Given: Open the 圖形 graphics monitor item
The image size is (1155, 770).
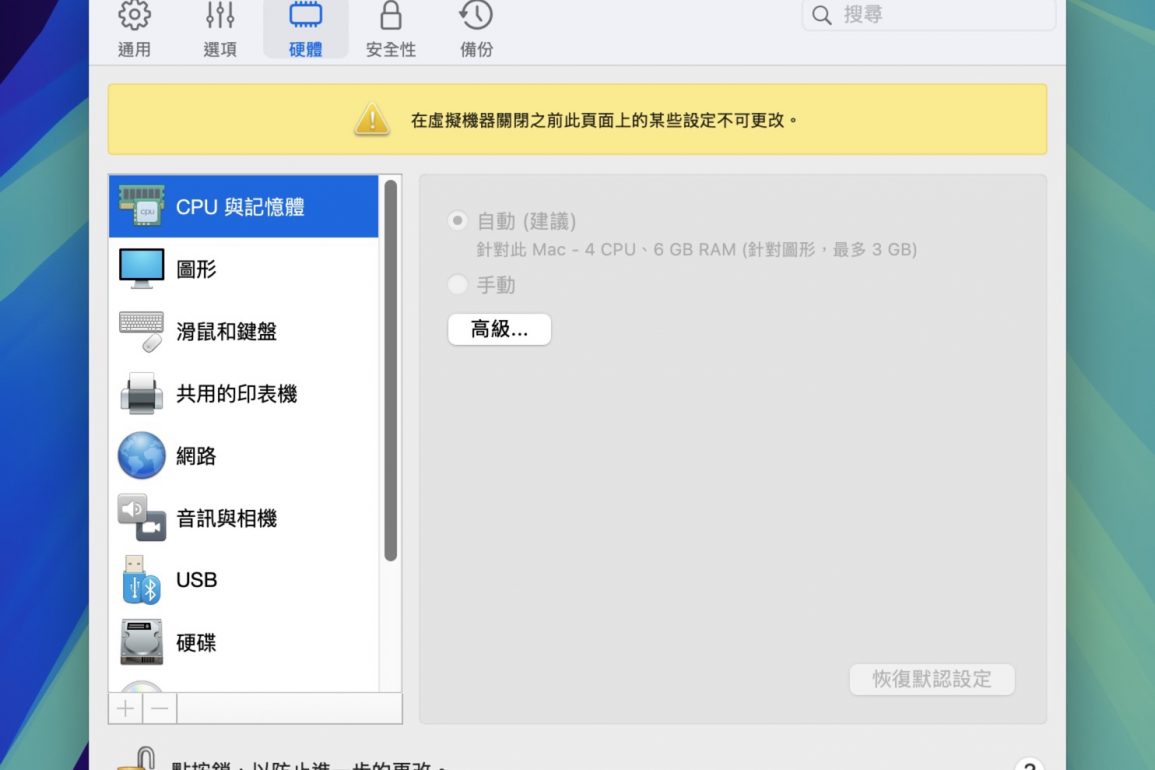Looking at the screenshot, I should [243, 269].
